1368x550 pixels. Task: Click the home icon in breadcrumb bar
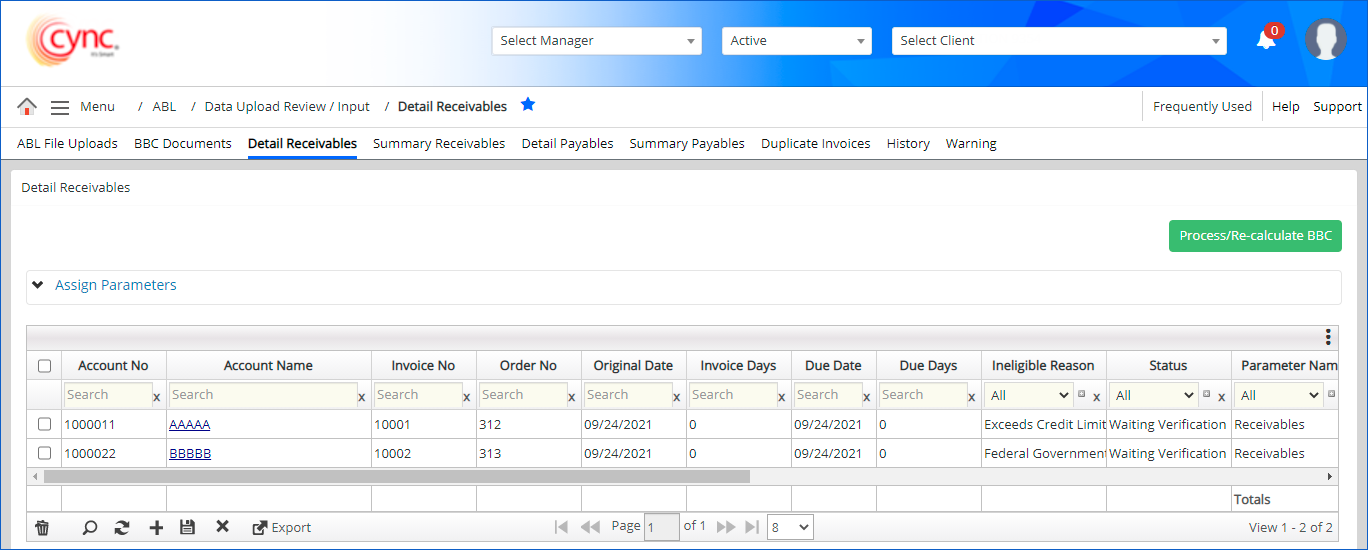point(27,107)
